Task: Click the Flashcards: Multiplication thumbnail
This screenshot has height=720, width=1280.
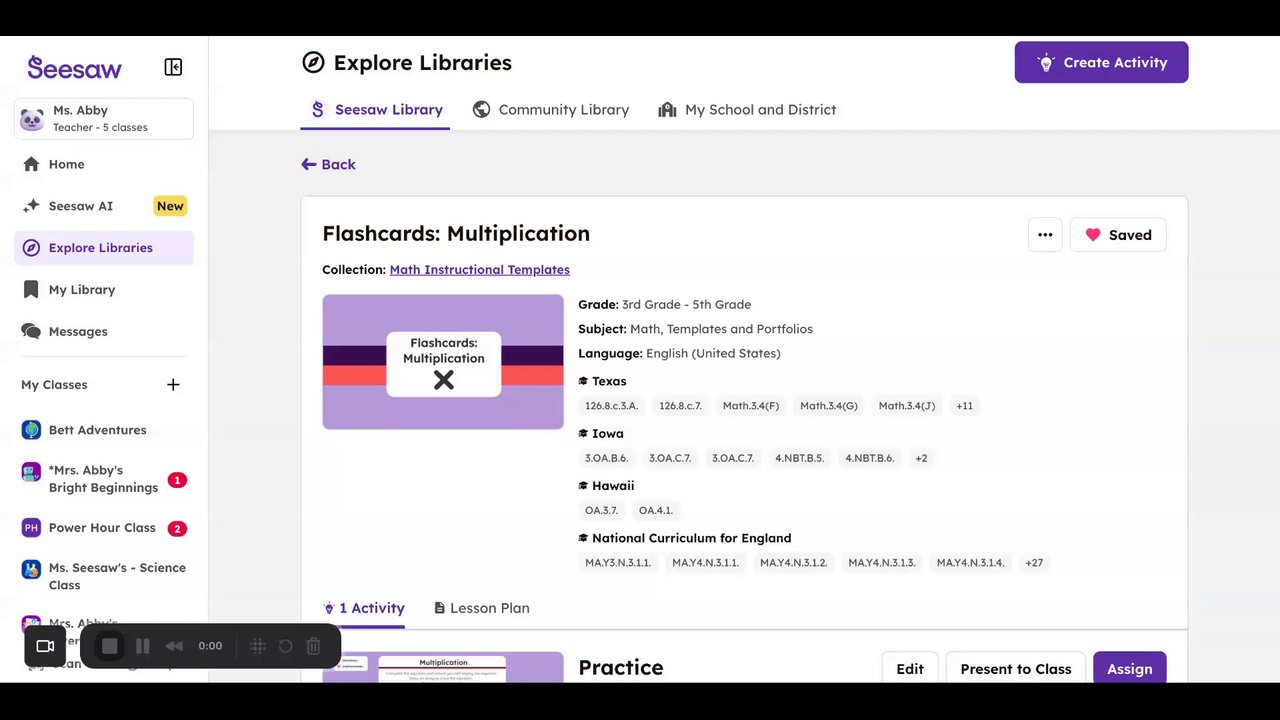Action: 443,362
